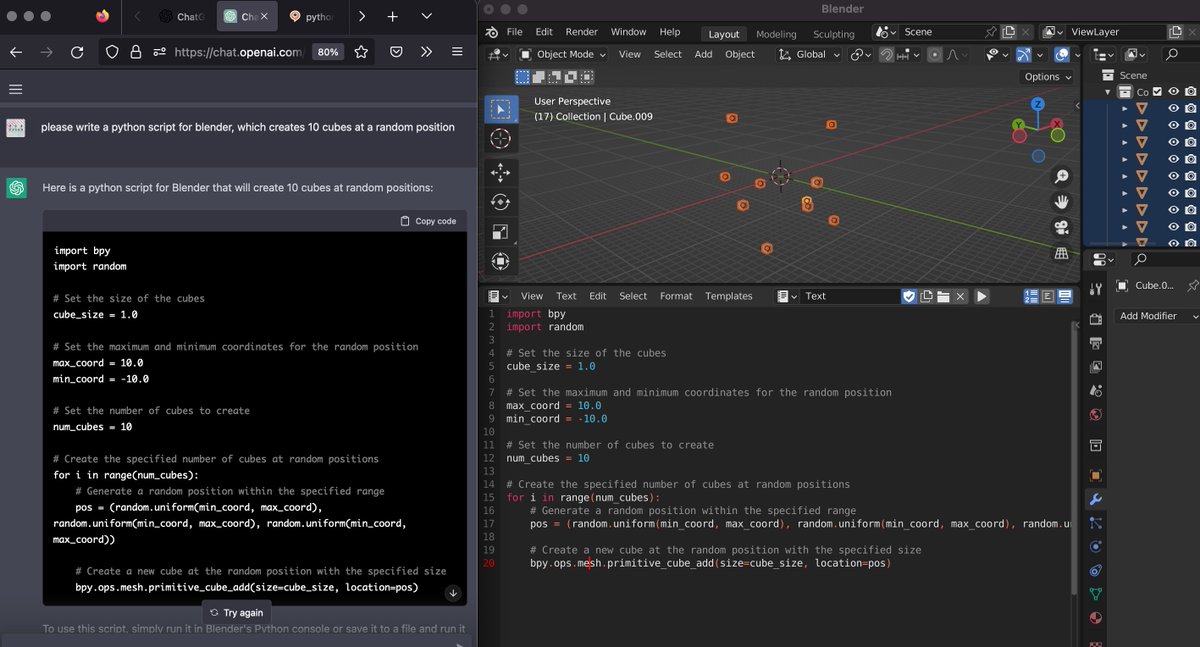The width and height of the screenshot is (1200, 647).
Task: Open the Object Mode dropdown
Action: [x=563, y=54]
